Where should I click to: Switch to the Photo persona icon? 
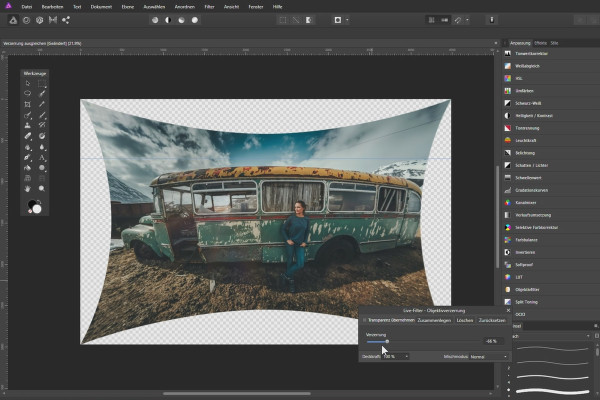[13, 20]
